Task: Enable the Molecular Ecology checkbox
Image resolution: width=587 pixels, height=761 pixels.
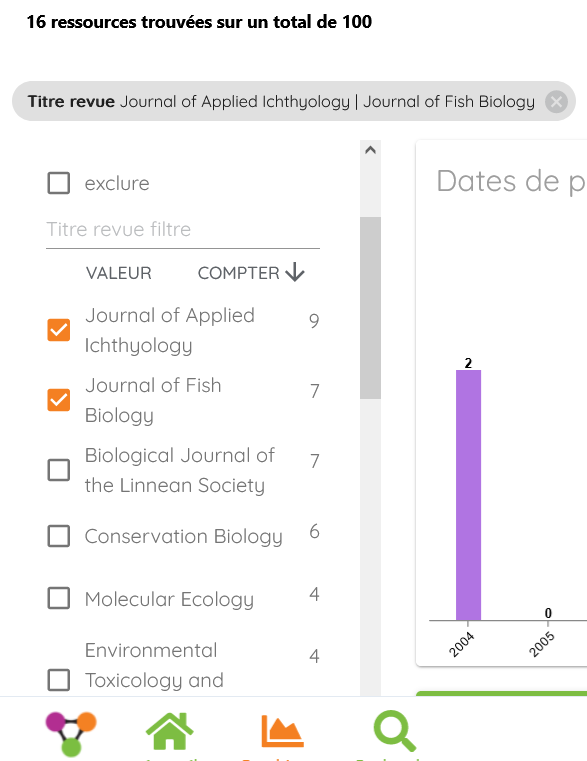Action: pos(59,598)
